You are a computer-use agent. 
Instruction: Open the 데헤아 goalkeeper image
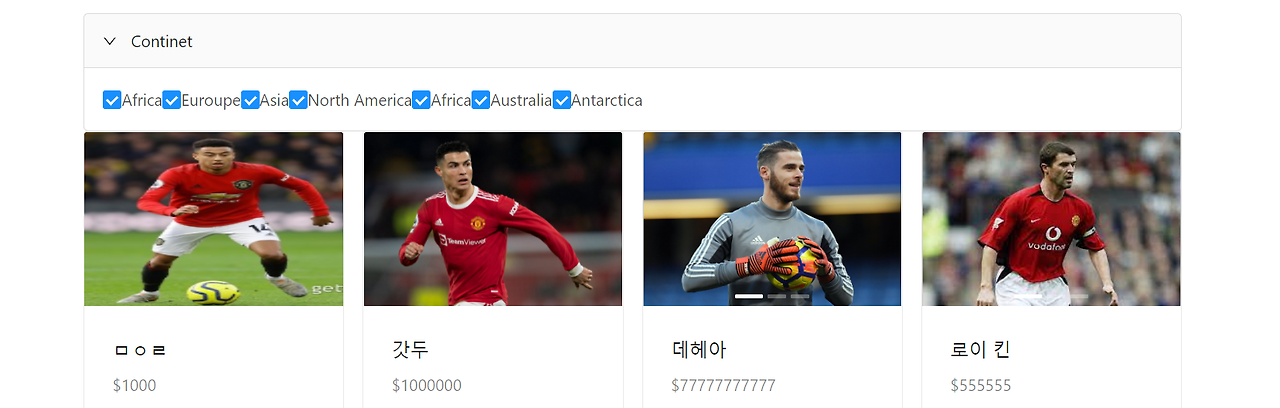pos(772,219)
